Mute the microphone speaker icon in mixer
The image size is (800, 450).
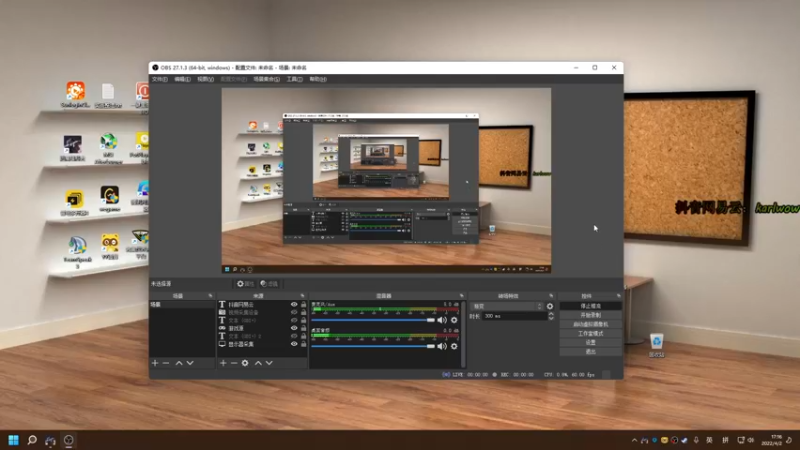coord(442,320)
